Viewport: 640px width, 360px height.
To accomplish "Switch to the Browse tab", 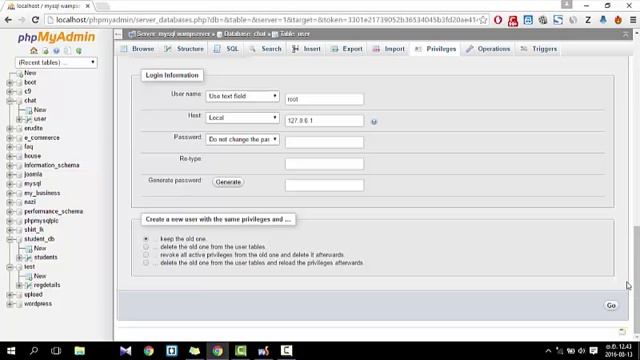I will 138,49.
